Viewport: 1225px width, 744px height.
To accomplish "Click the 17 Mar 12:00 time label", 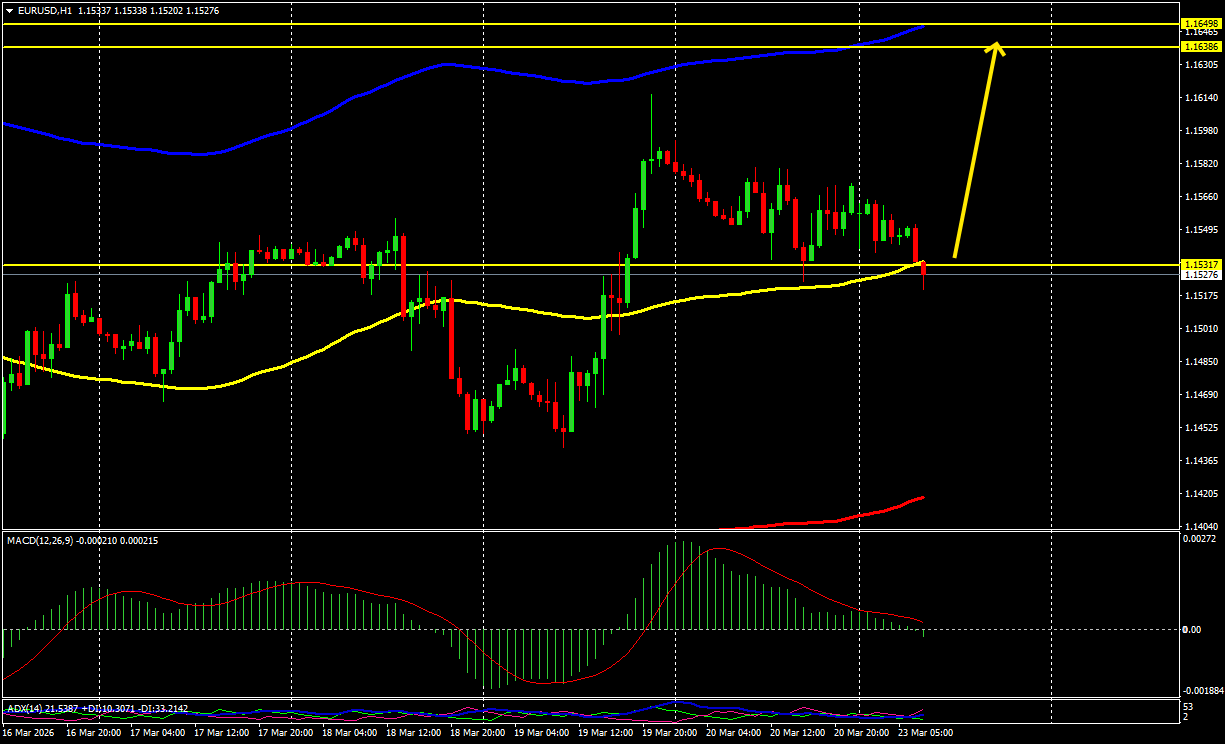I will (x=222, y=734).
